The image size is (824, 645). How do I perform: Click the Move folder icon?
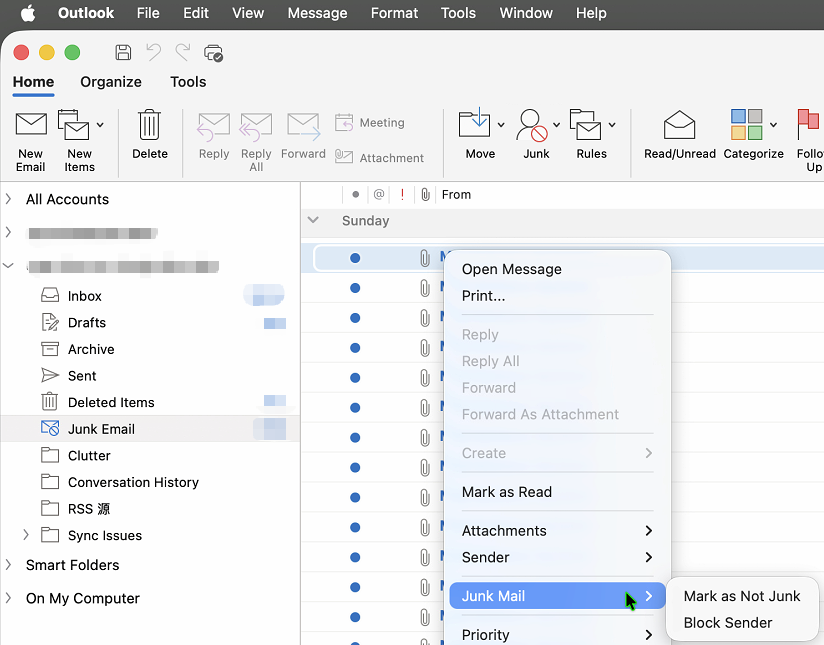475,125
